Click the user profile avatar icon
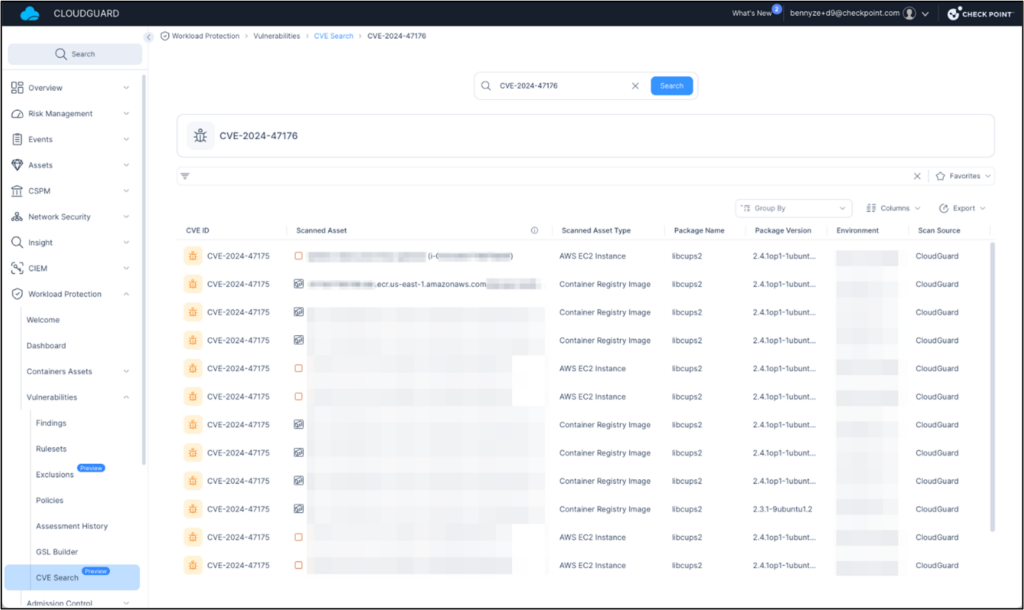Screen dimensions: 1024x610 [908, 14]
